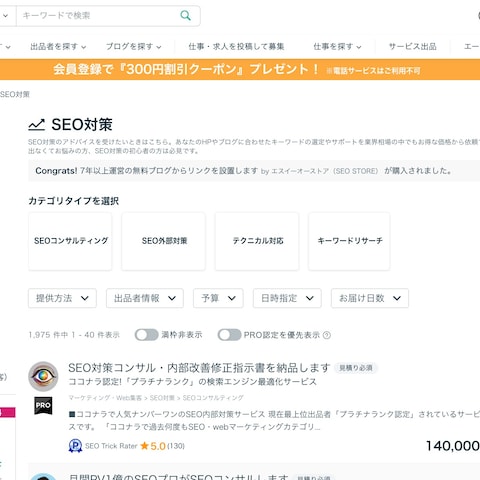
Task: Open the search category dropdown chevron
Action: 6,16
